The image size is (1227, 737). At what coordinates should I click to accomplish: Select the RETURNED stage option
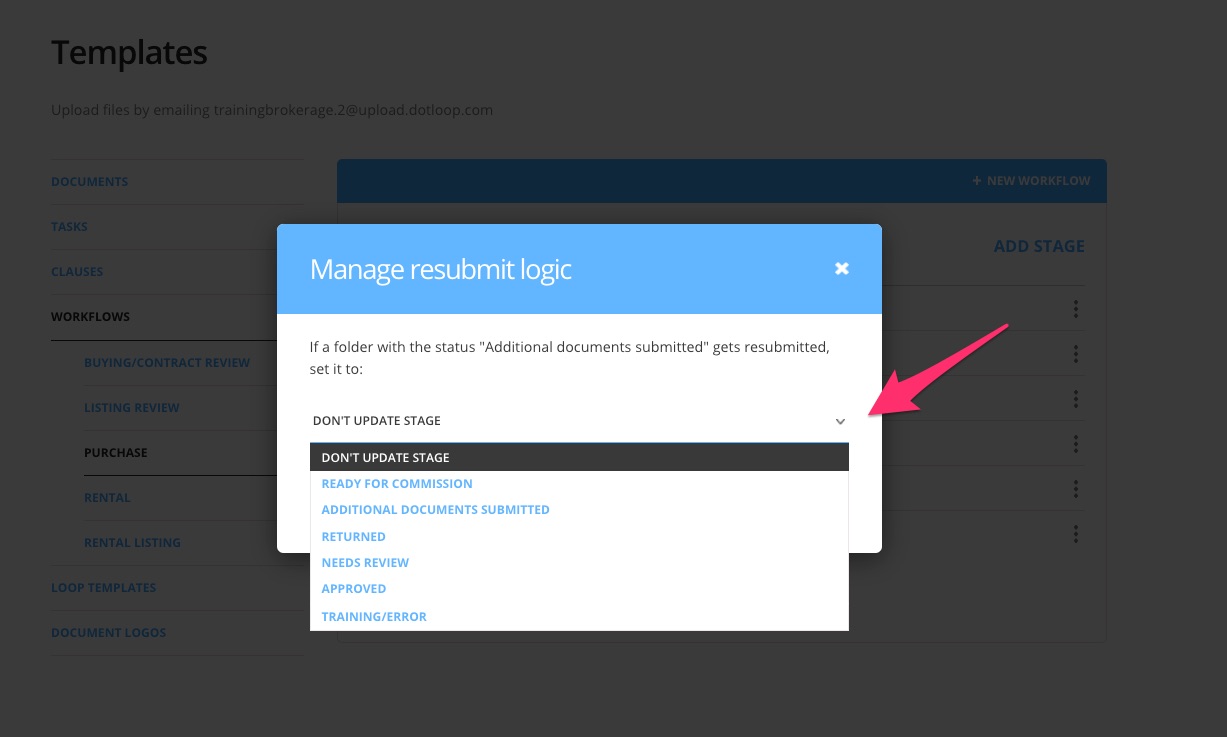pos(353,536)
